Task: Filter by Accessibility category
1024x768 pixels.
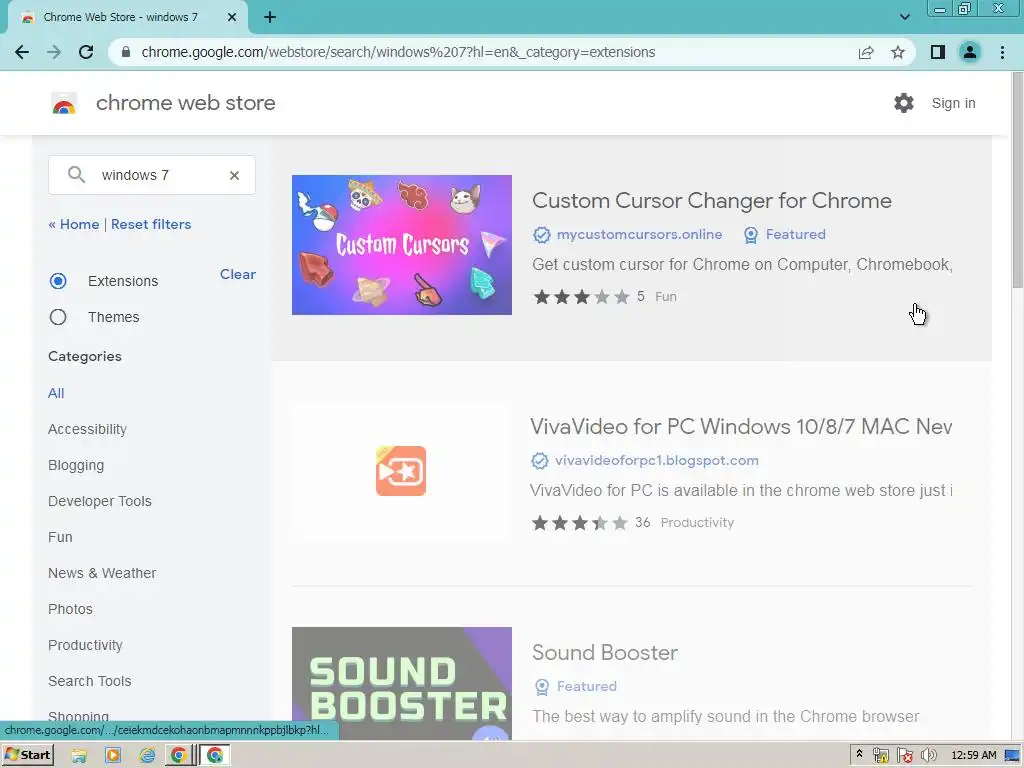Action: click(x=88, y=429)
